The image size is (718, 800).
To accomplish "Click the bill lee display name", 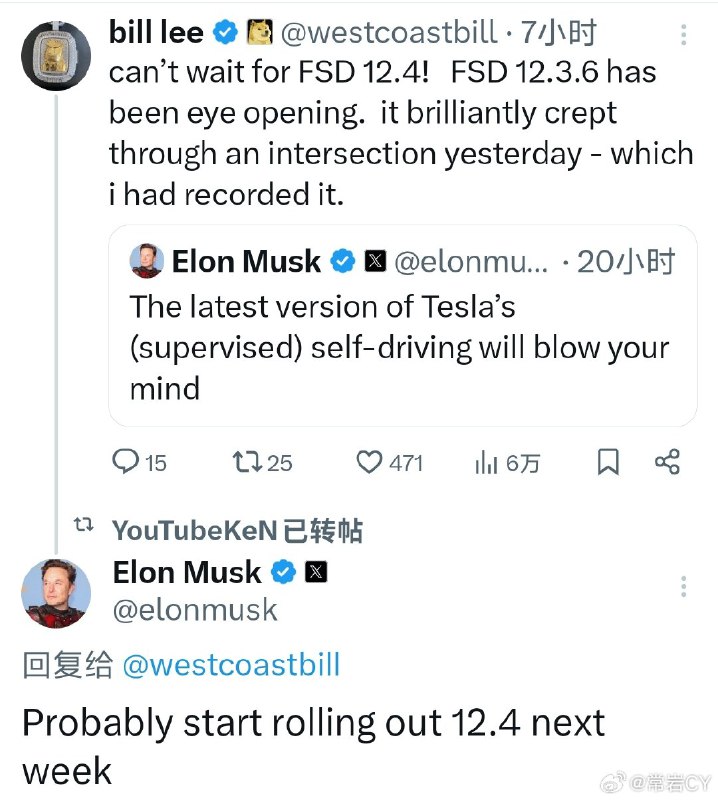I will [156, 32].
